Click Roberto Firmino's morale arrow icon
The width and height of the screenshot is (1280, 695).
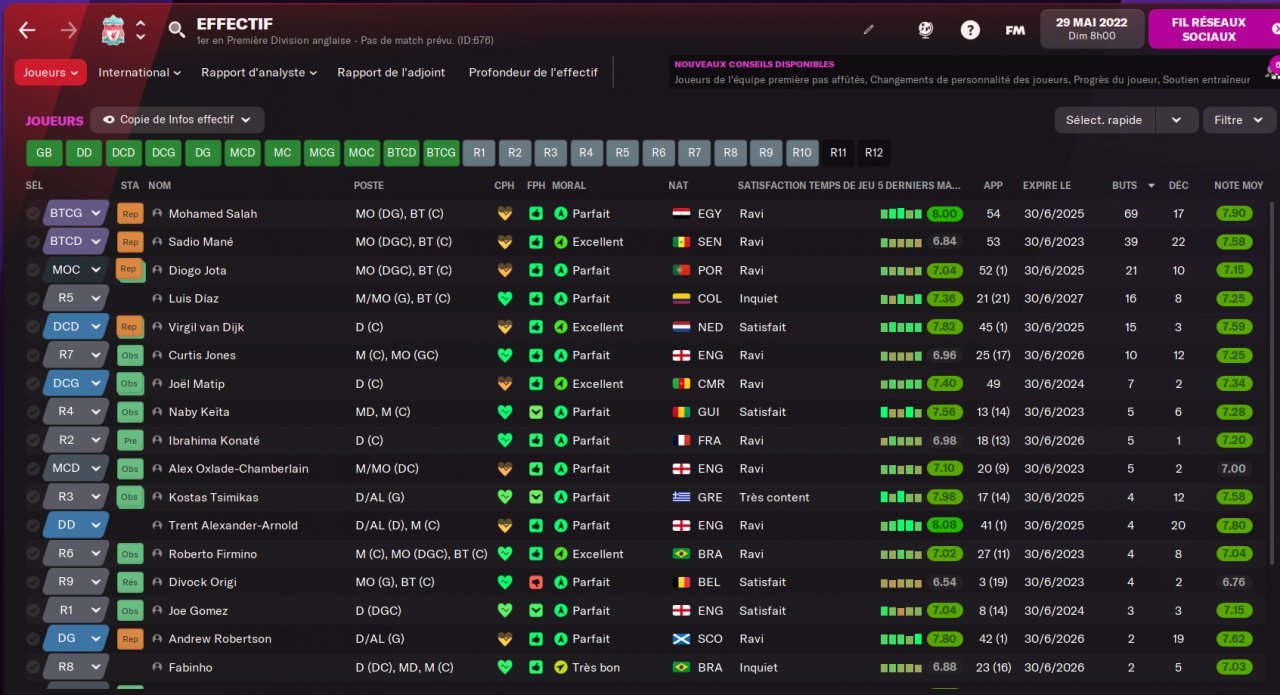560,554
